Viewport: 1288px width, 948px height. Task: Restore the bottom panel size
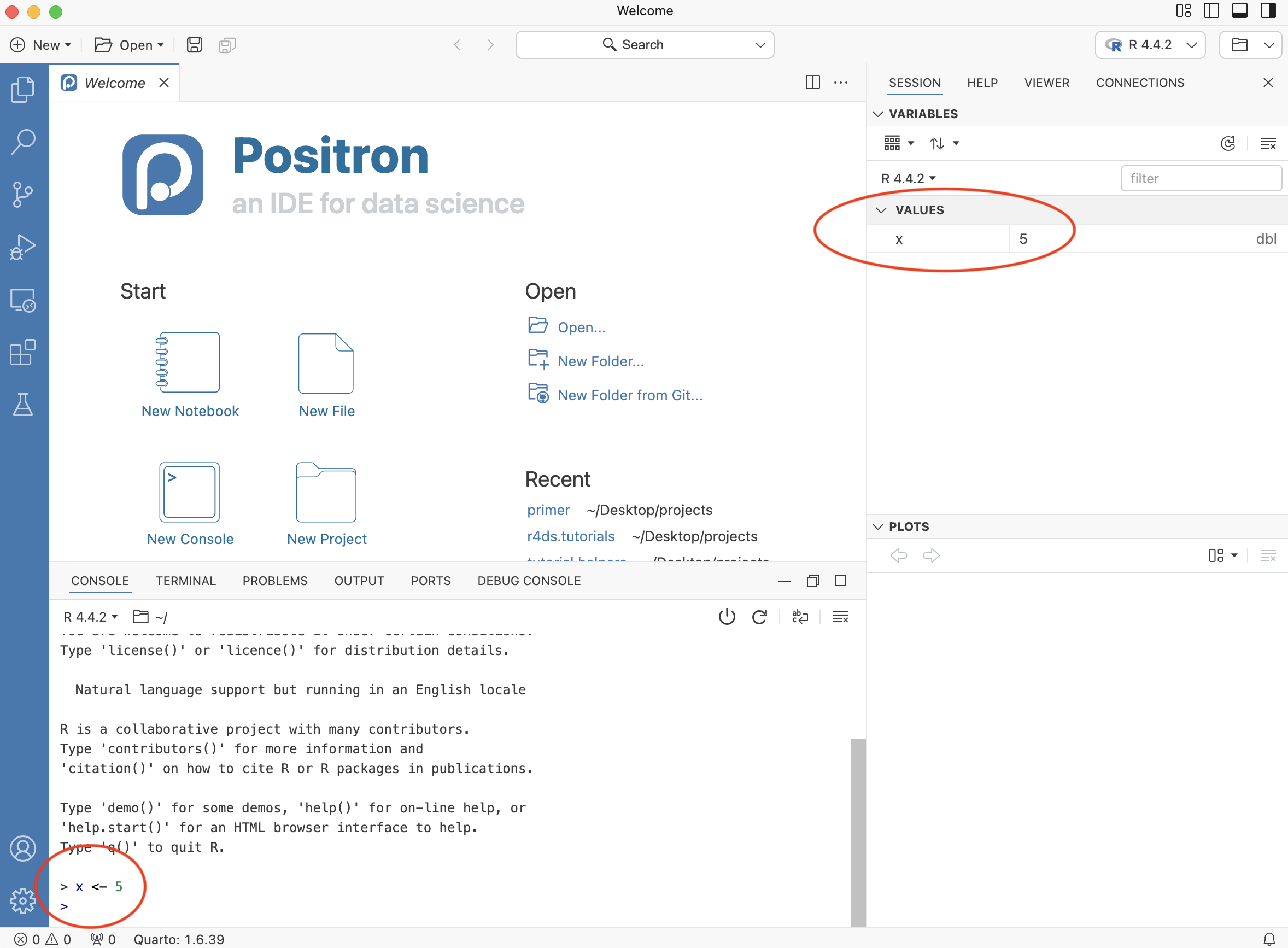pos(812,581)
